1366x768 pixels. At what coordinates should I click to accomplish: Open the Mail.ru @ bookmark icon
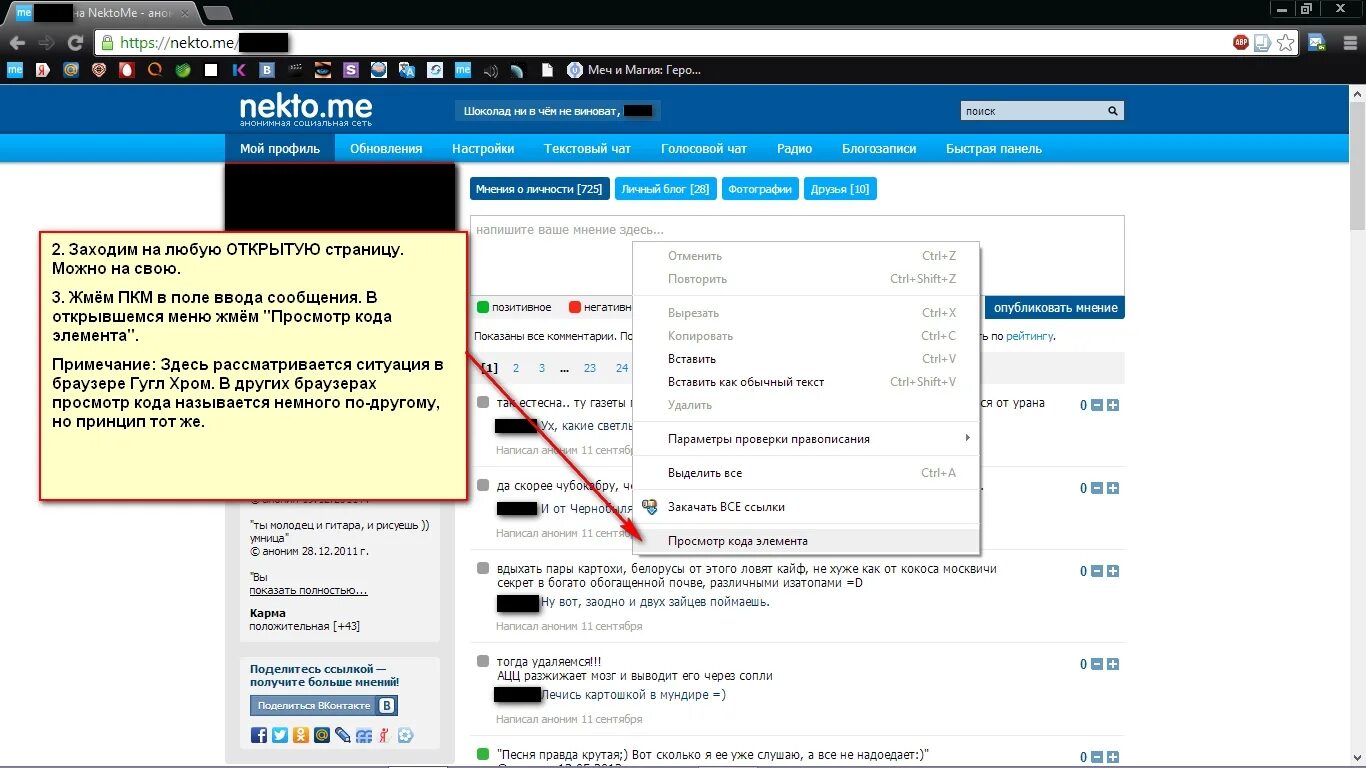click(x=71, y=70)
